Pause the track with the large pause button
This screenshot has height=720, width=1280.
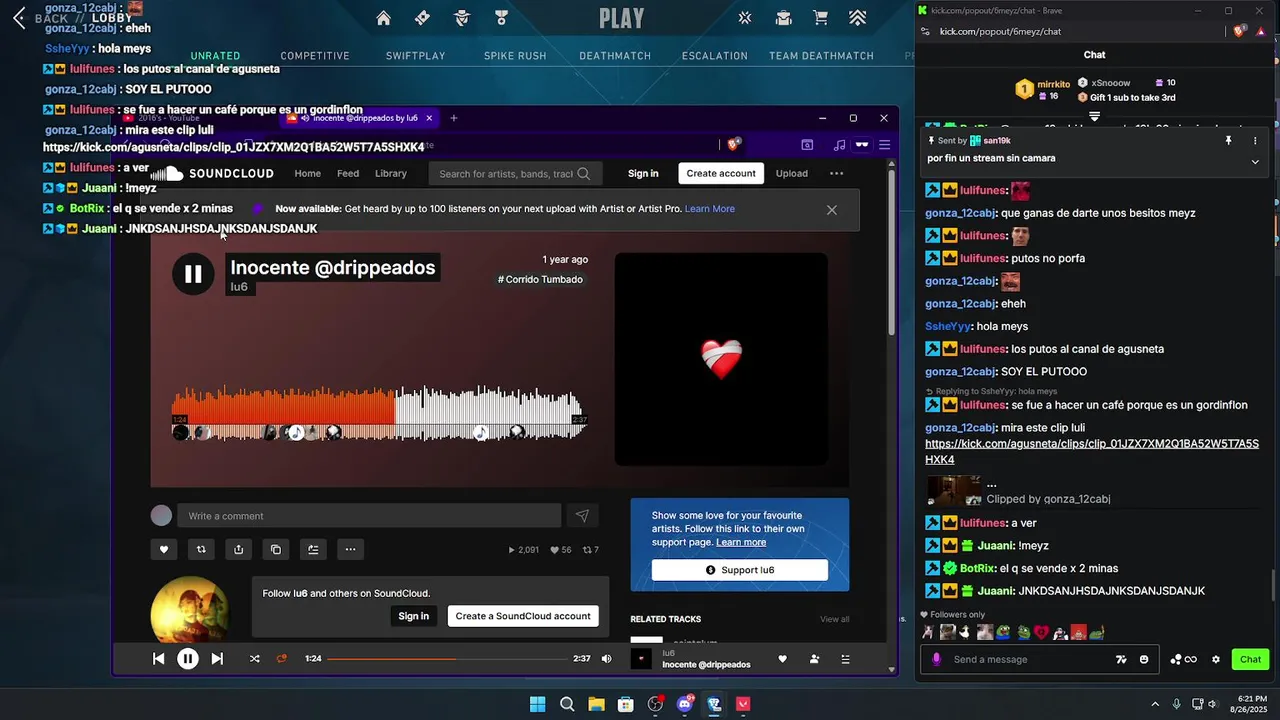(193, 274)
